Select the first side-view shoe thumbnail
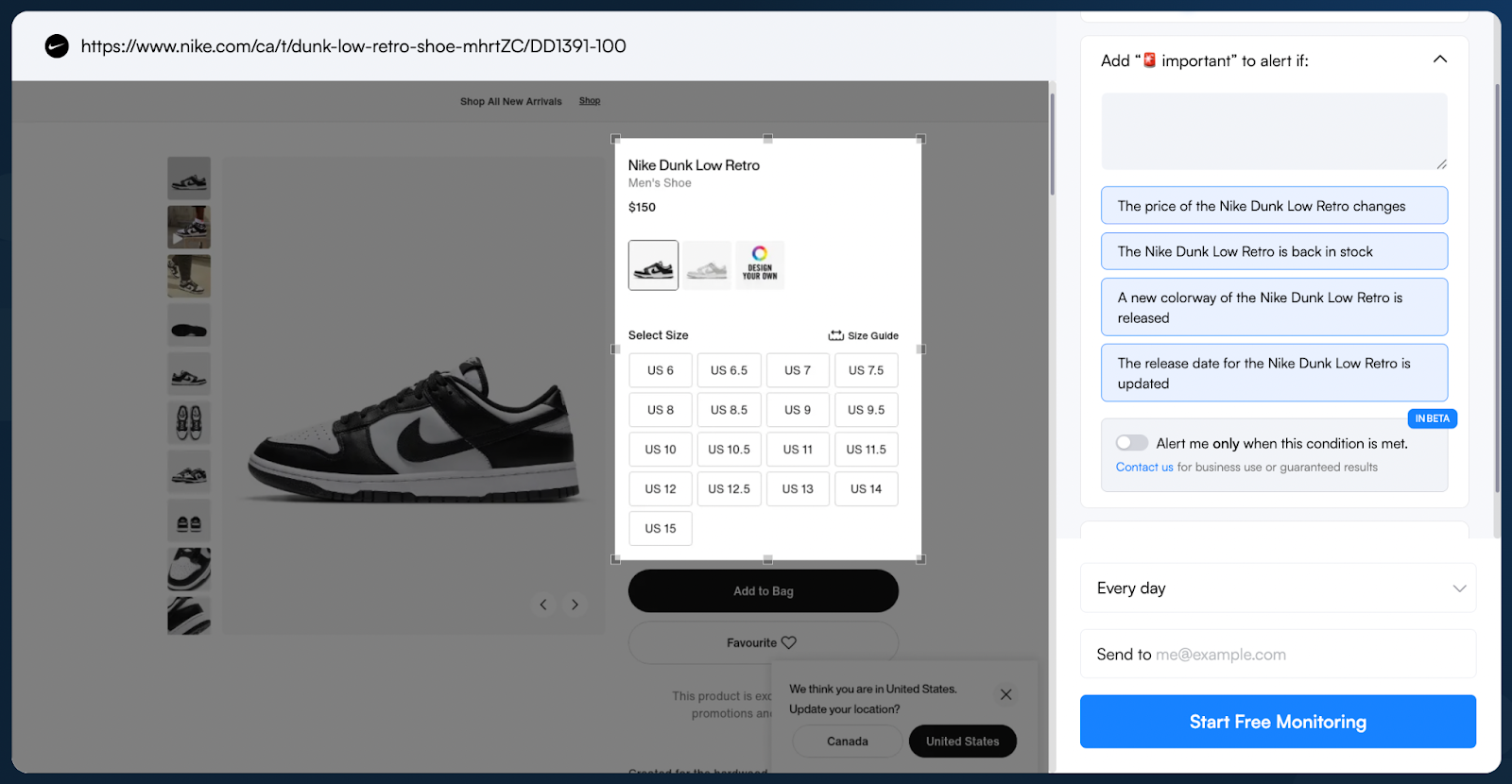1512x784 pixels. (x=189, y=179)
